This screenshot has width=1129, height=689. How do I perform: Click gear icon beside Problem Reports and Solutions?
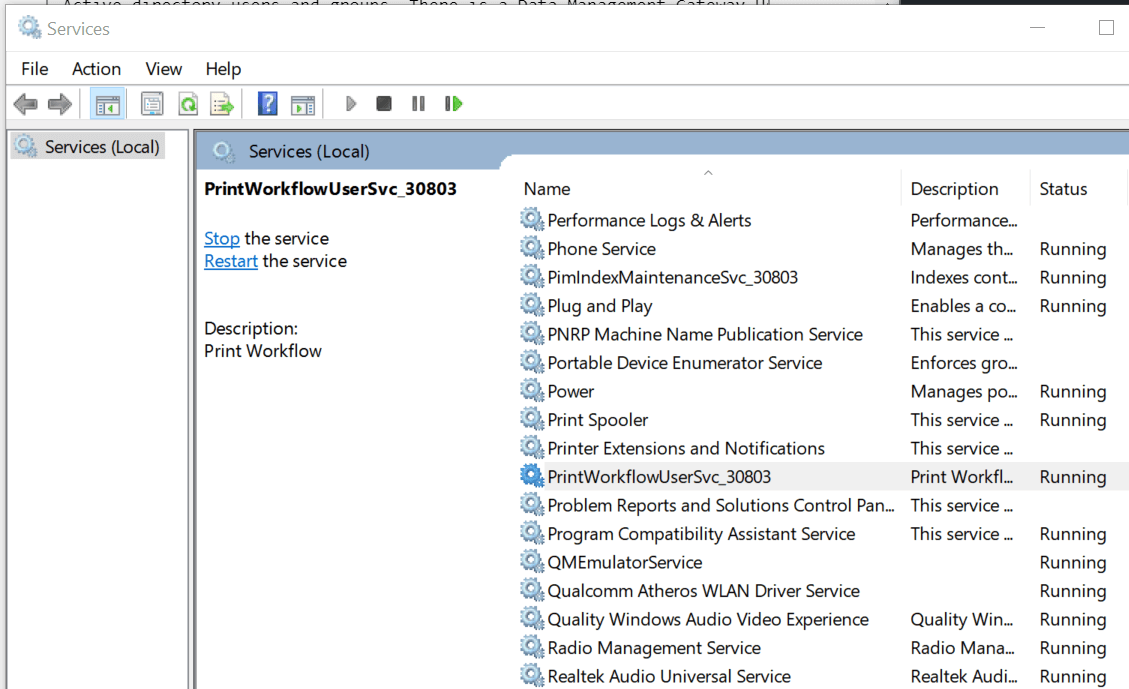pos(532,504)
